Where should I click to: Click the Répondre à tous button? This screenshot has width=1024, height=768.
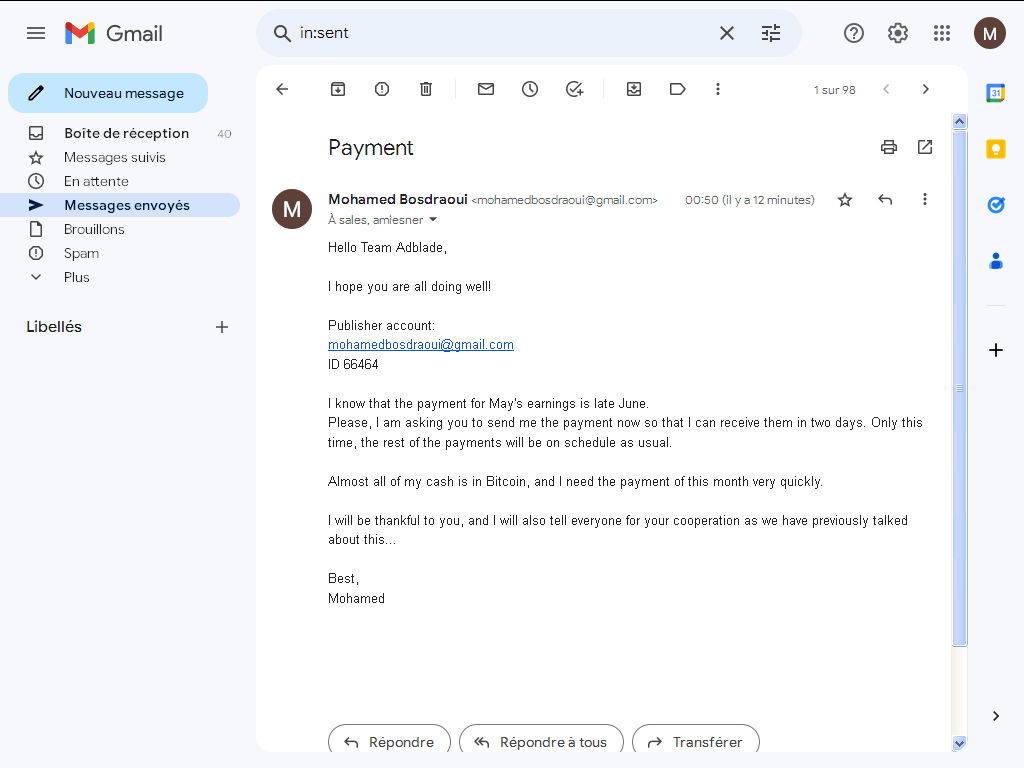[541, 742]
